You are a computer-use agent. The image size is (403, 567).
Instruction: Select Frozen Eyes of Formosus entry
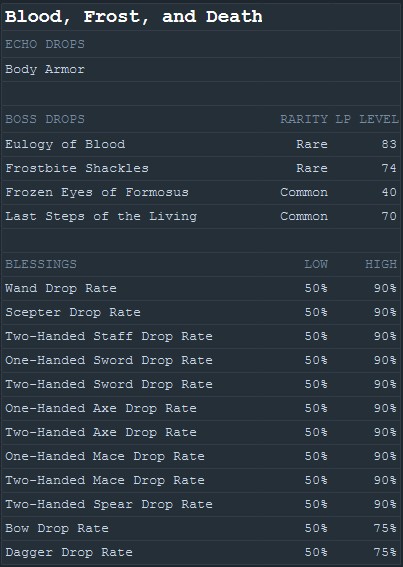pyautogui.click(x=97, y=192)
